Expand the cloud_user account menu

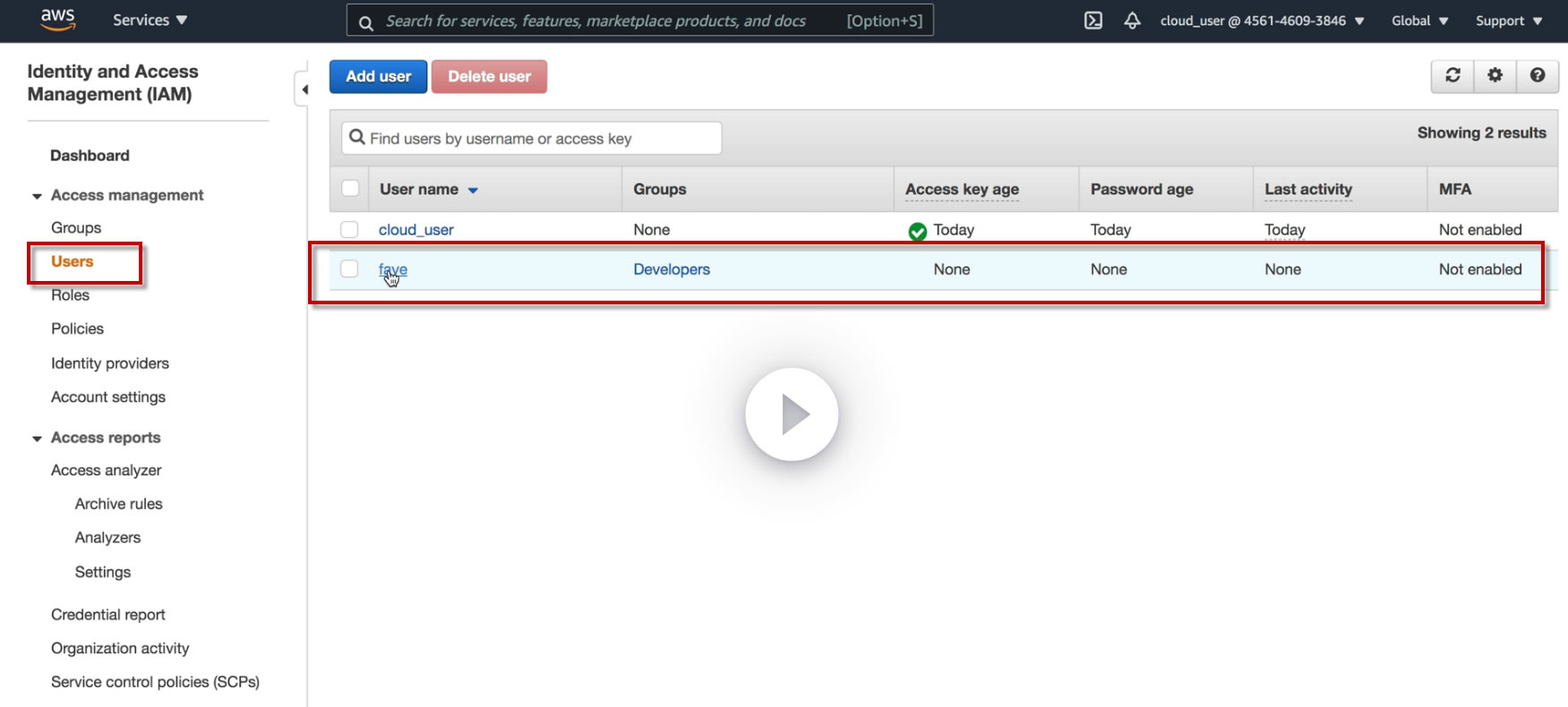click(x=1262, y=21)
